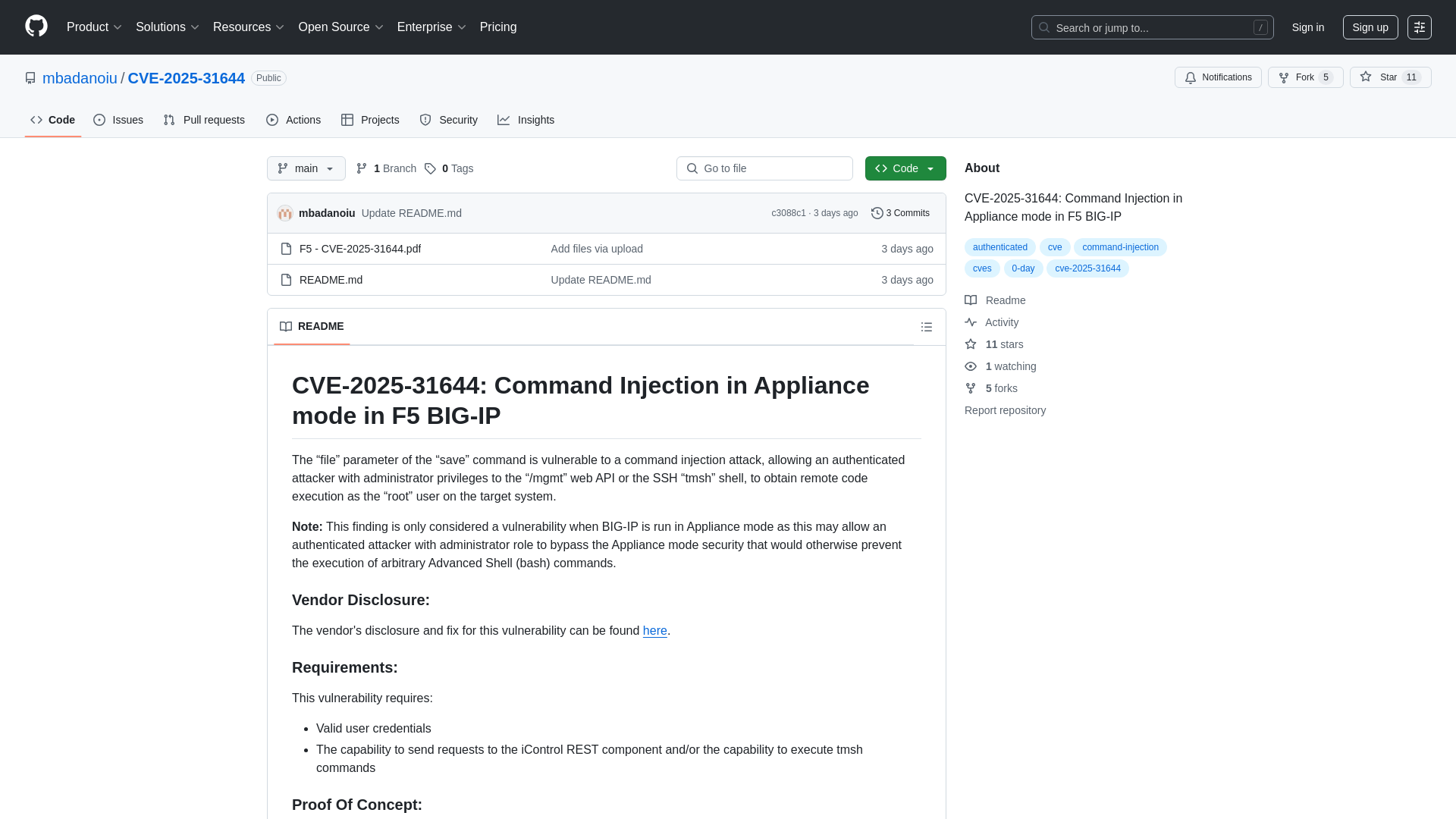Open the latest commit message Update README.md

point(412,213)
